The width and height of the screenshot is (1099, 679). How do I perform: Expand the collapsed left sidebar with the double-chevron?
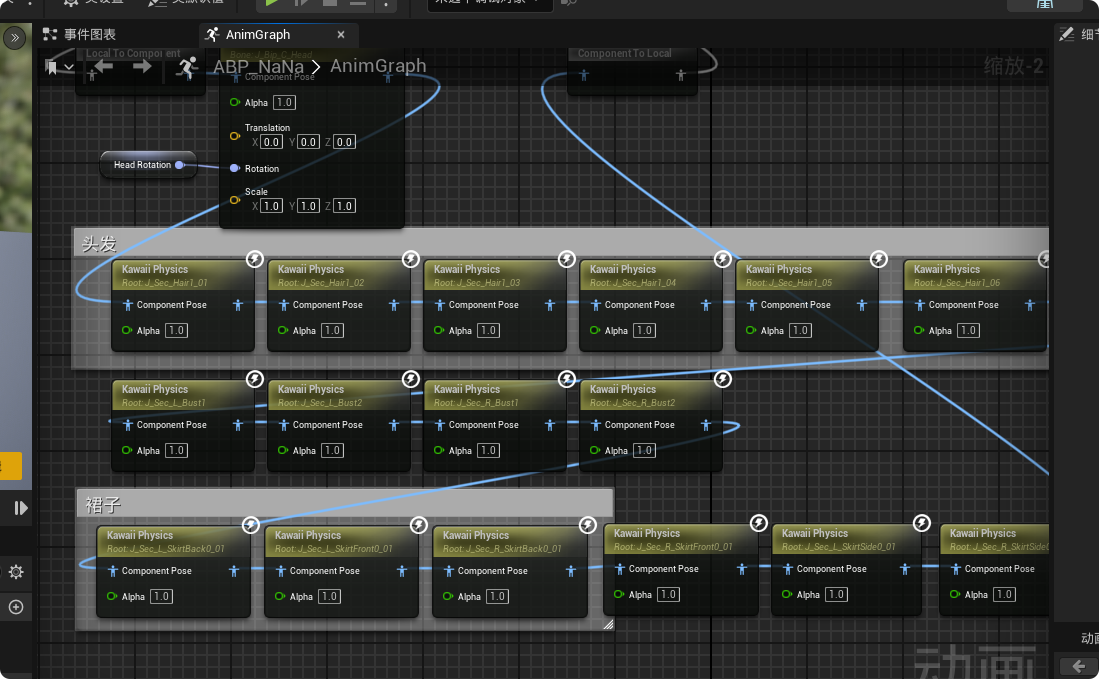(14, 37)
